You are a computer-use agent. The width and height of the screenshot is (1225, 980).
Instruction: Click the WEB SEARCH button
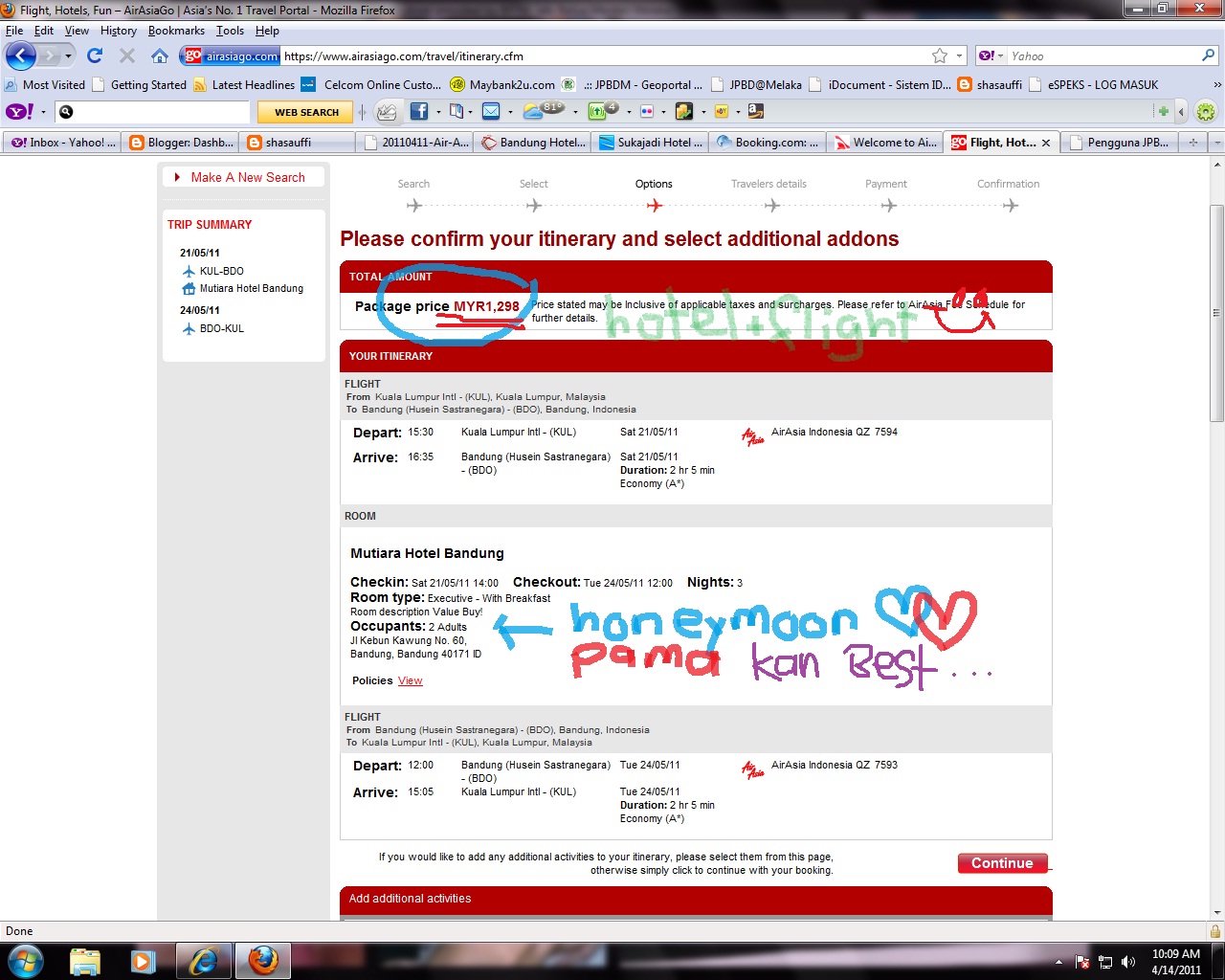coord(306,112)
